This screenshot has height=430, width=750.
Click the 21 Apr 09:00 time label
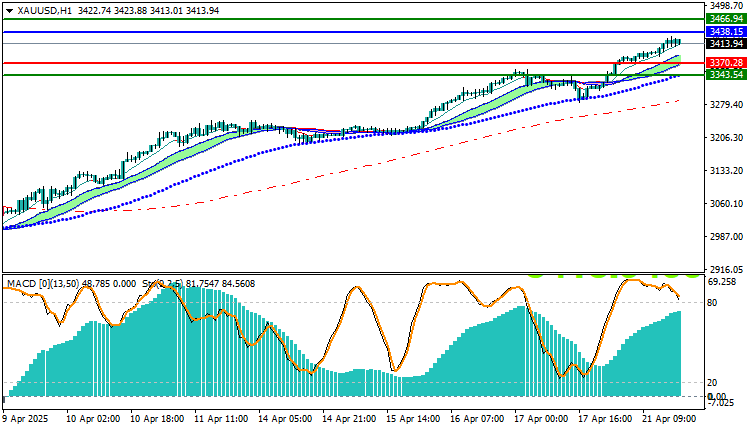tap(669, 419)
